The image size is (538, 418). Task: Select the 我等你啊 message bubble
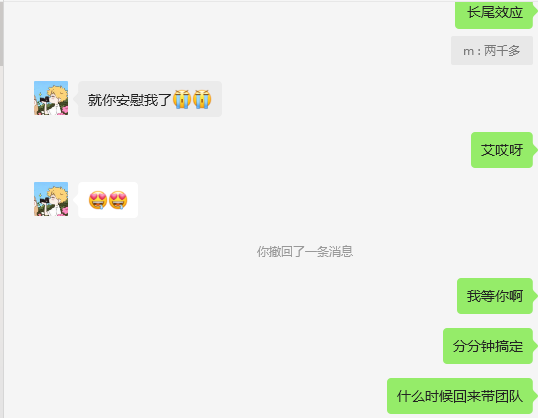coord(495,296)
